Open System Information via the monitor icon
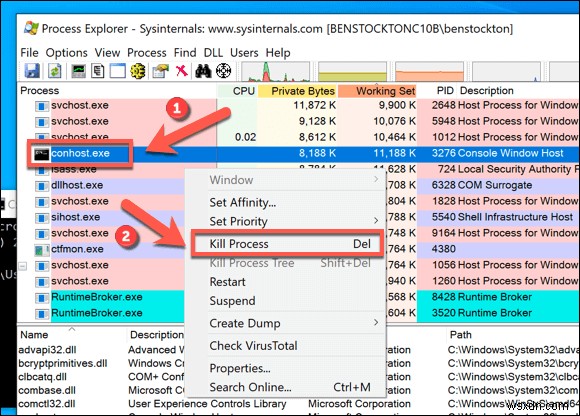Screen dimensions: 580x416 (78, 70)
